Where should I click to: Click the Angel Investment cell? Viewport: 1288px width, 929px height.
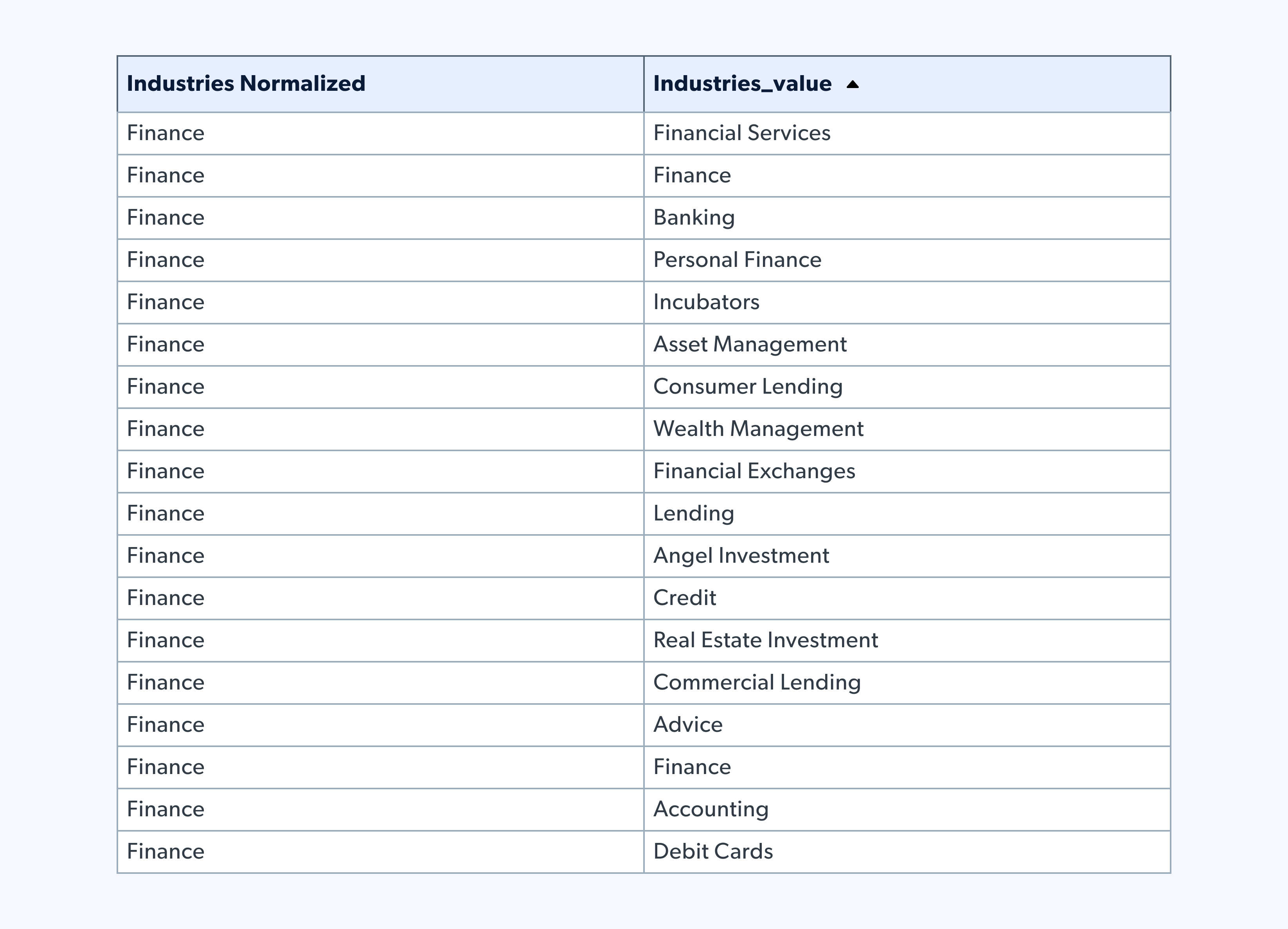click(741, 555)
